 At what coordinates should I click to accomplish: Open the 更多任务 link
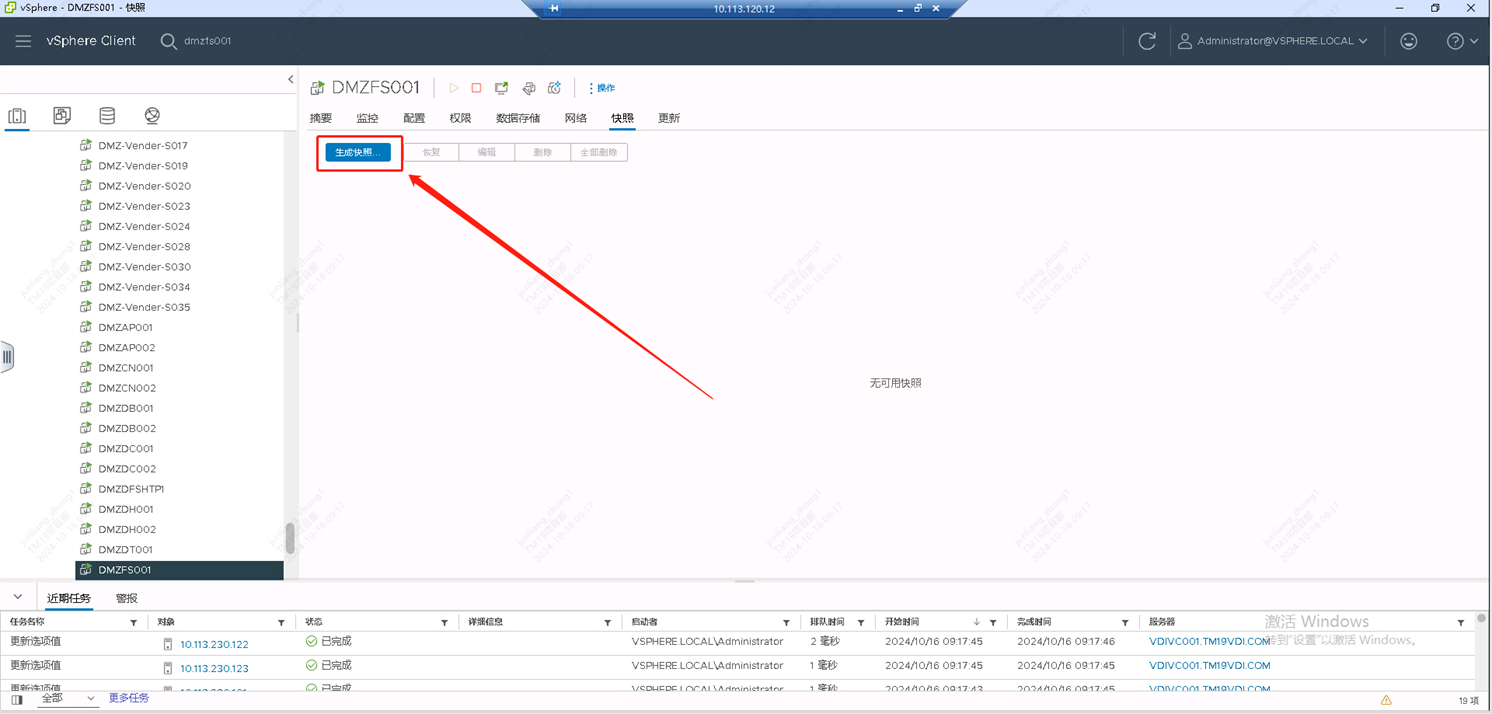tap(129, 698)
